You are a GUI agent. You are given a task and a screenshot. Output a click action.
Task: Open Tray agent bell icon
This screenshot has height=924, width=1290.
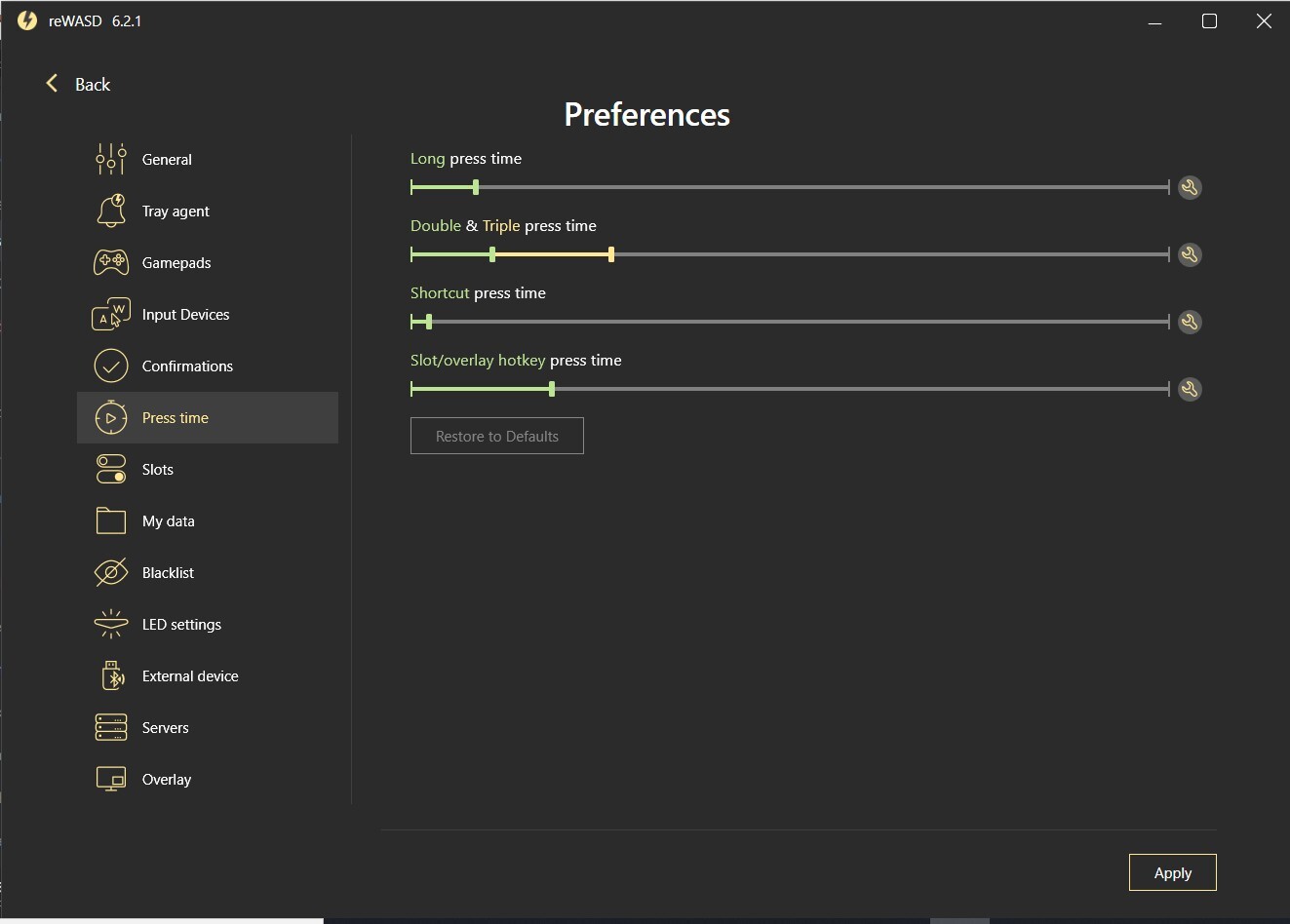[x=111, y=211]
